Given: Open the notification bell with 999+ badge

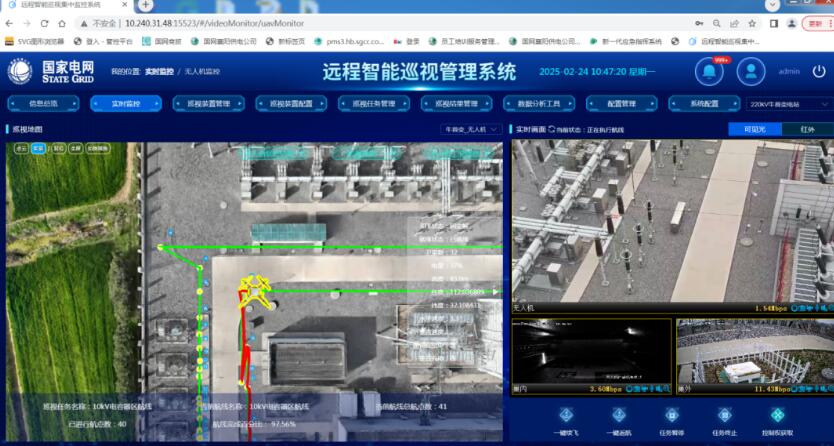Looking at the screenshot, I should click(x=710, y=71).
